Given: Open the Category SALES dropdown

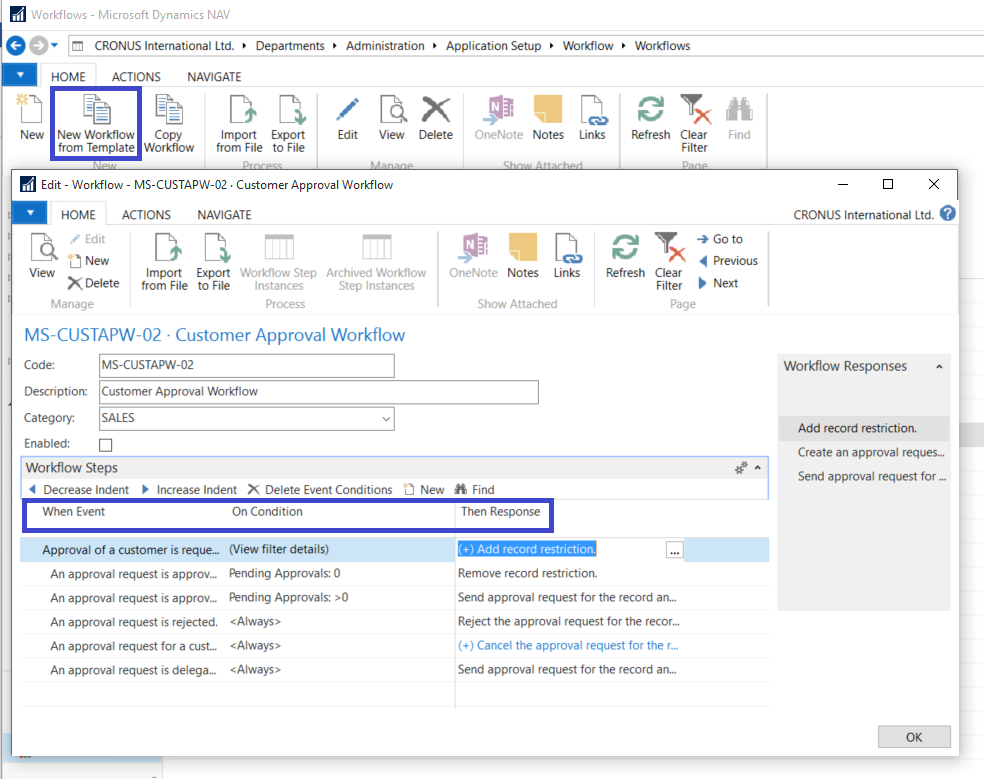Looking at the screenshot, I should coord(385,419).
